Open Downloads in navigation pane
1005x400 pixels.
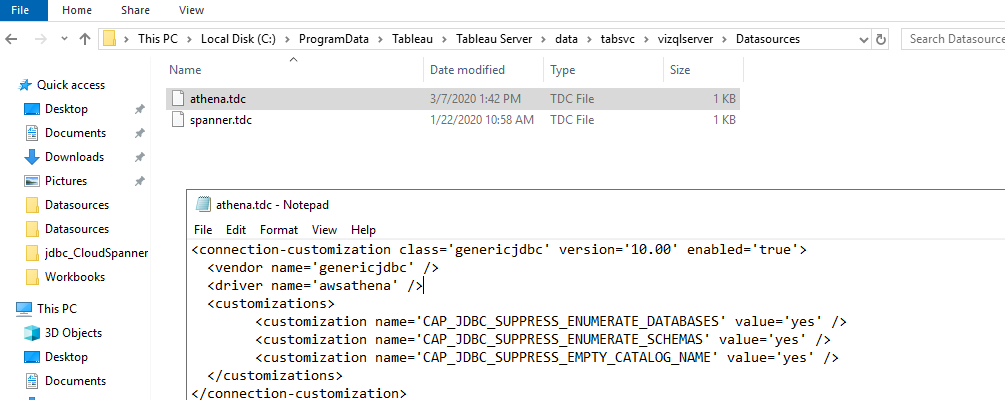point(74,156)
